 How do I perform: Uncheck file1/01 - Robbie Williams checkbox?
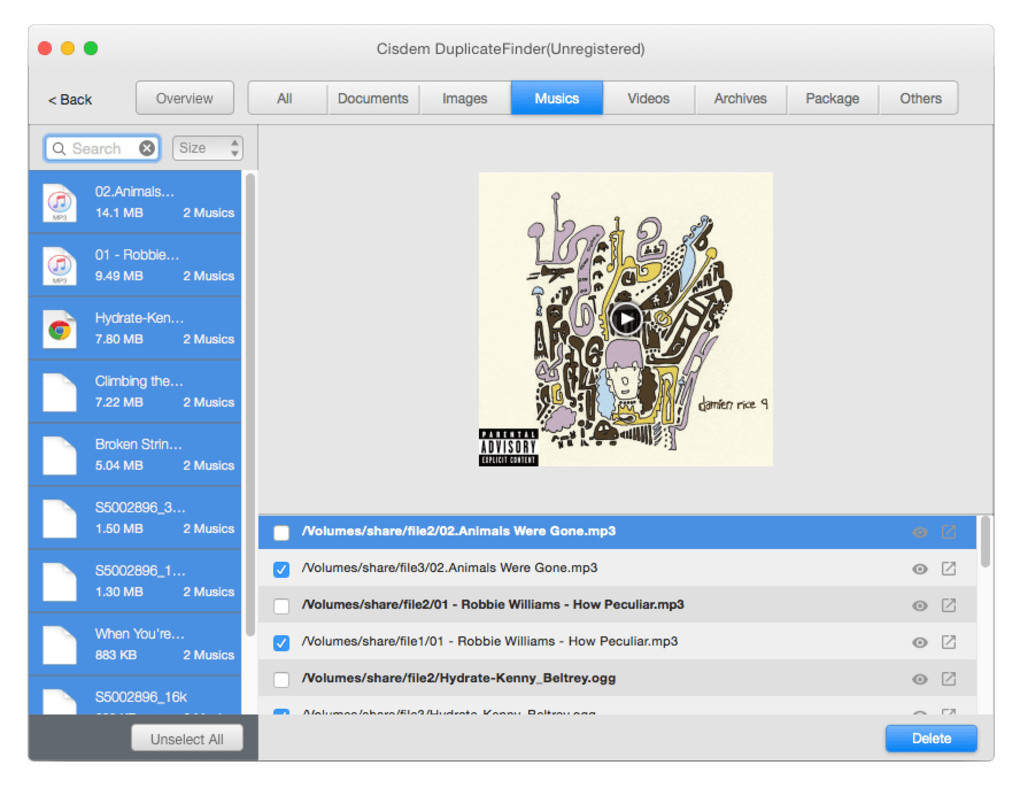[x=281, y=643]
